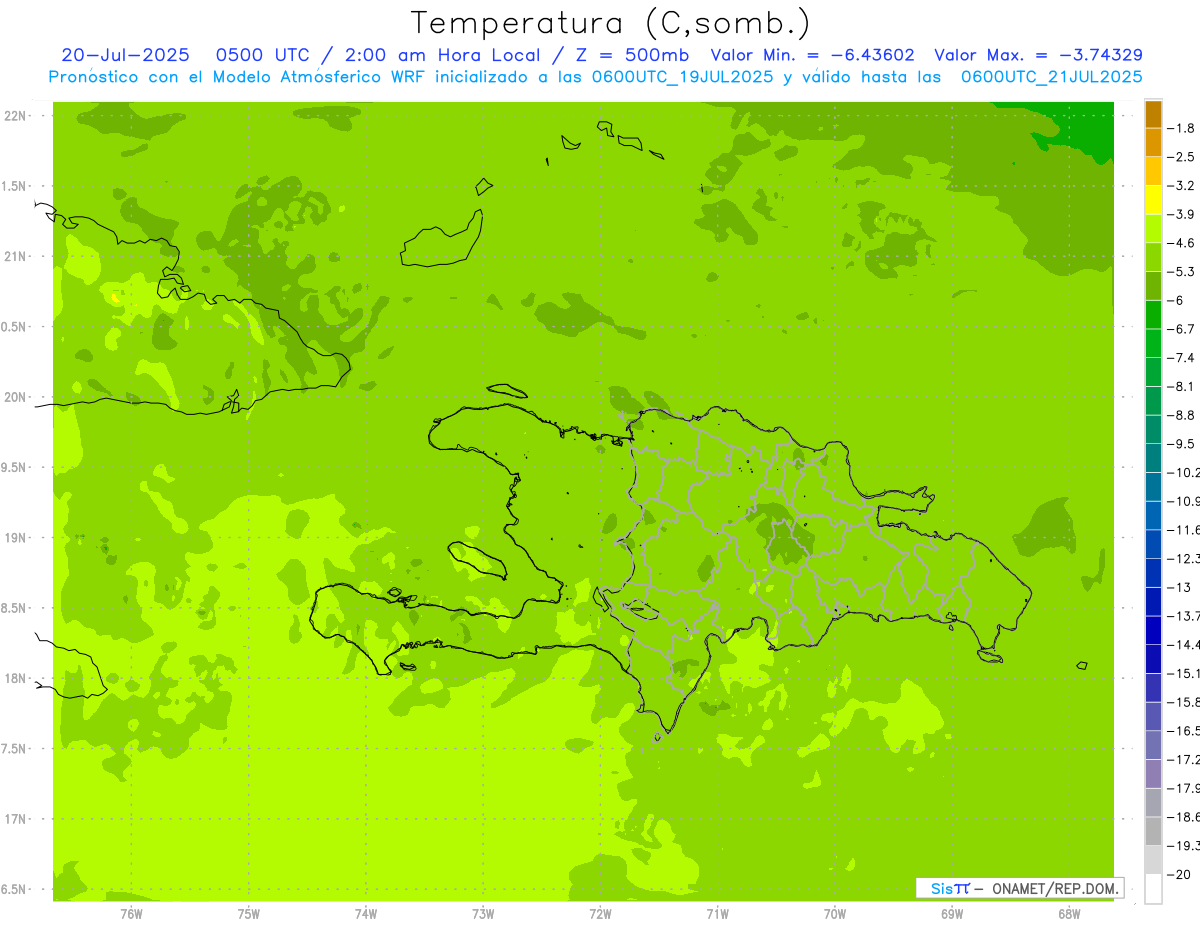
Task: Select the dark orange swatch above -1.8
Action: pos(1154,114)
